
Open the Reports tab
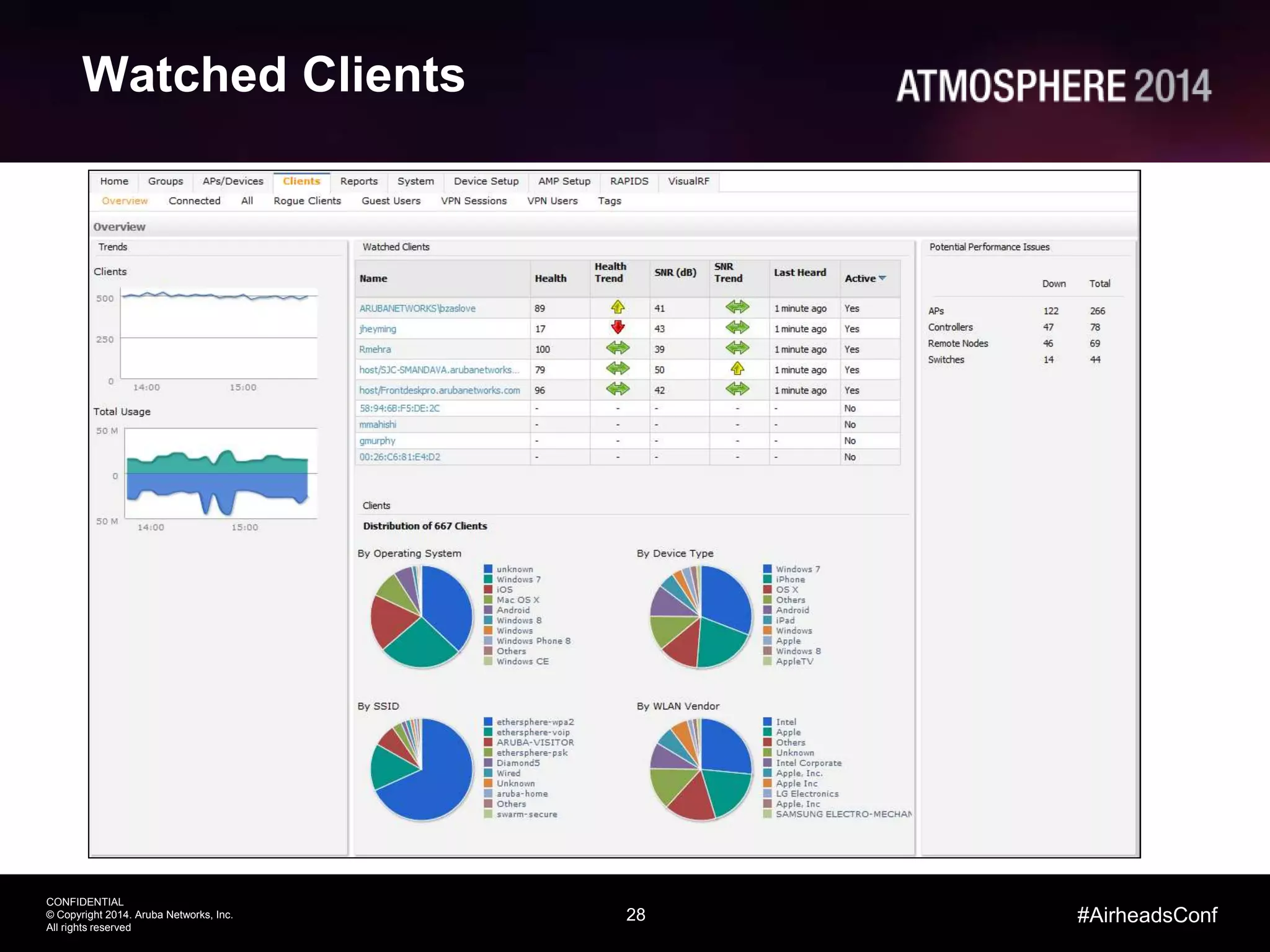(359, 181)
